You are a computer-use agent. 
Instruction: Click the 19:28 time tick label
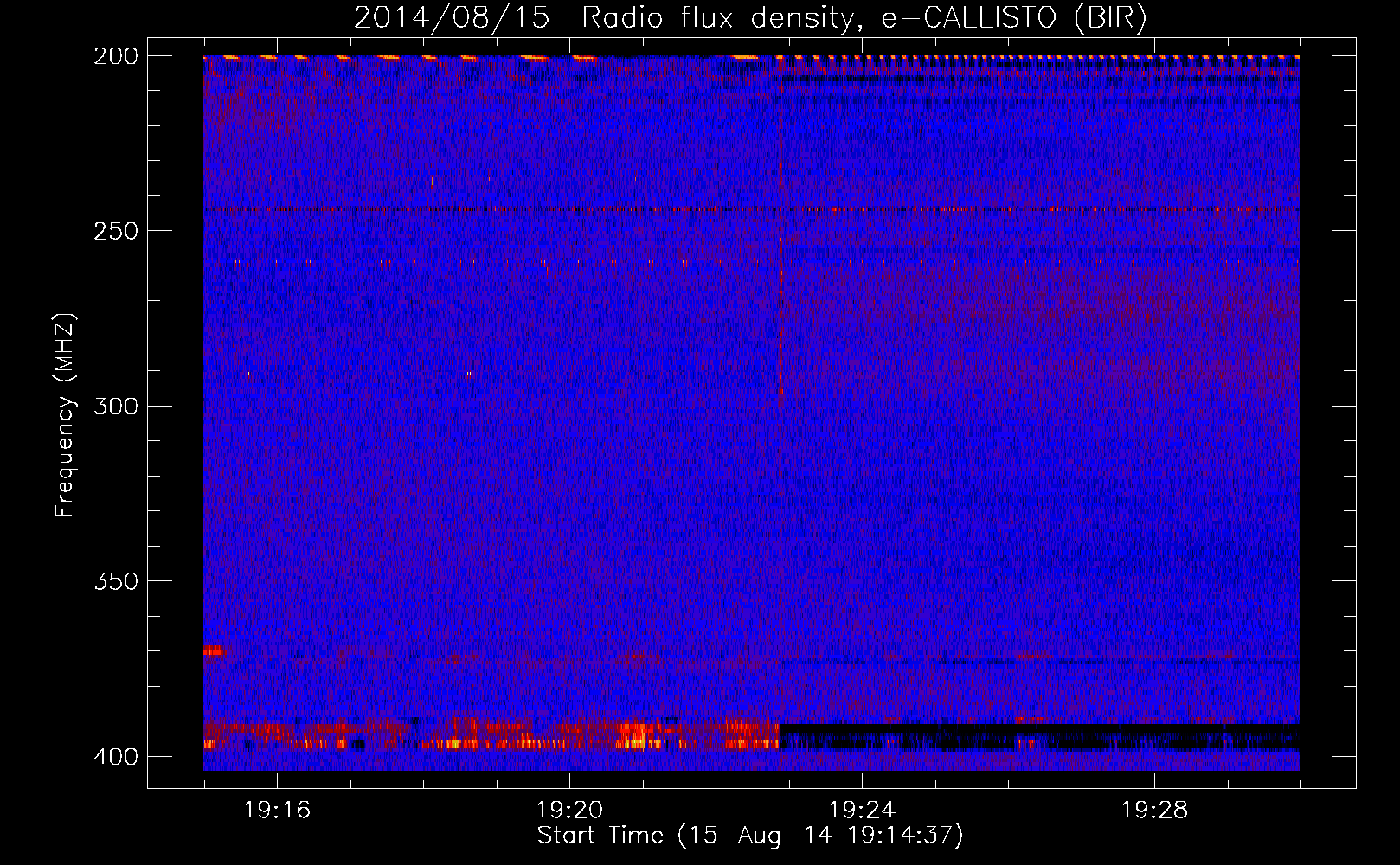1154,811
